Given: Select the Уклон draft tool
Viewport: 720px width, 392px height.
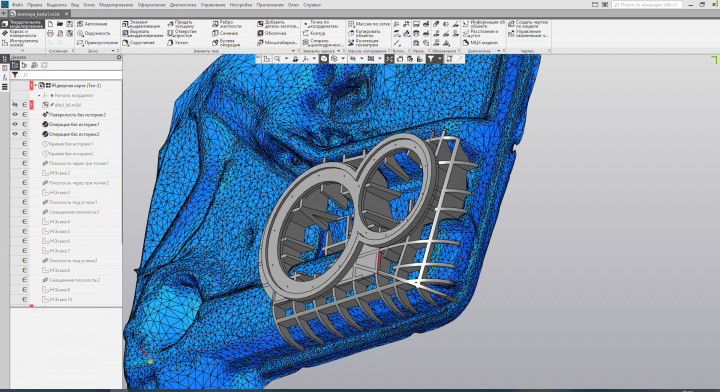Looking at the screenshot, I should 177,43.
